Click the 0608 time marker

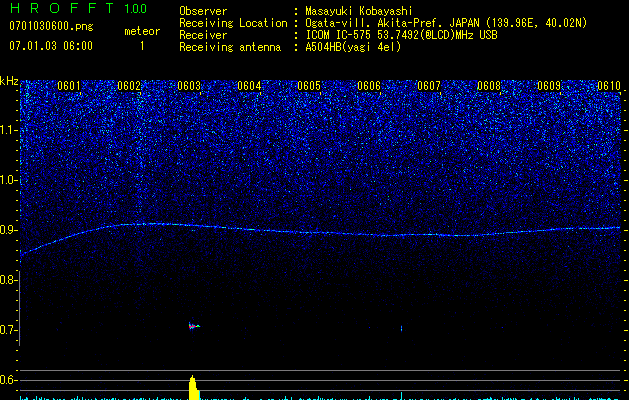[x=489, y=86]
